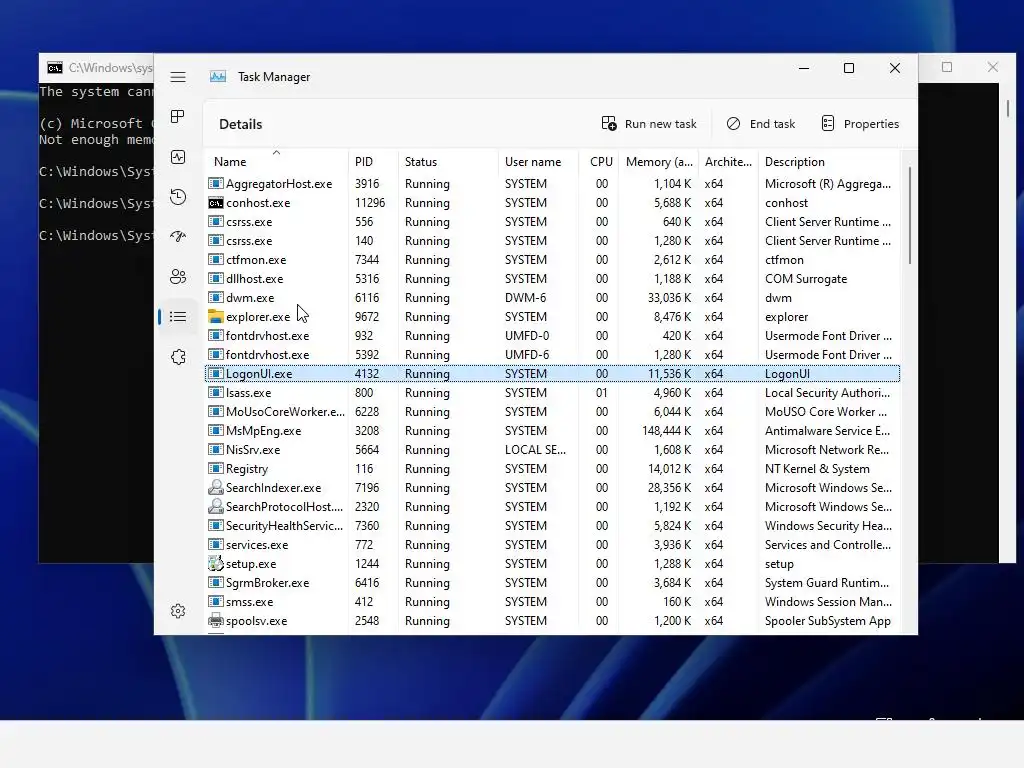Click End task button

point(761,123)
